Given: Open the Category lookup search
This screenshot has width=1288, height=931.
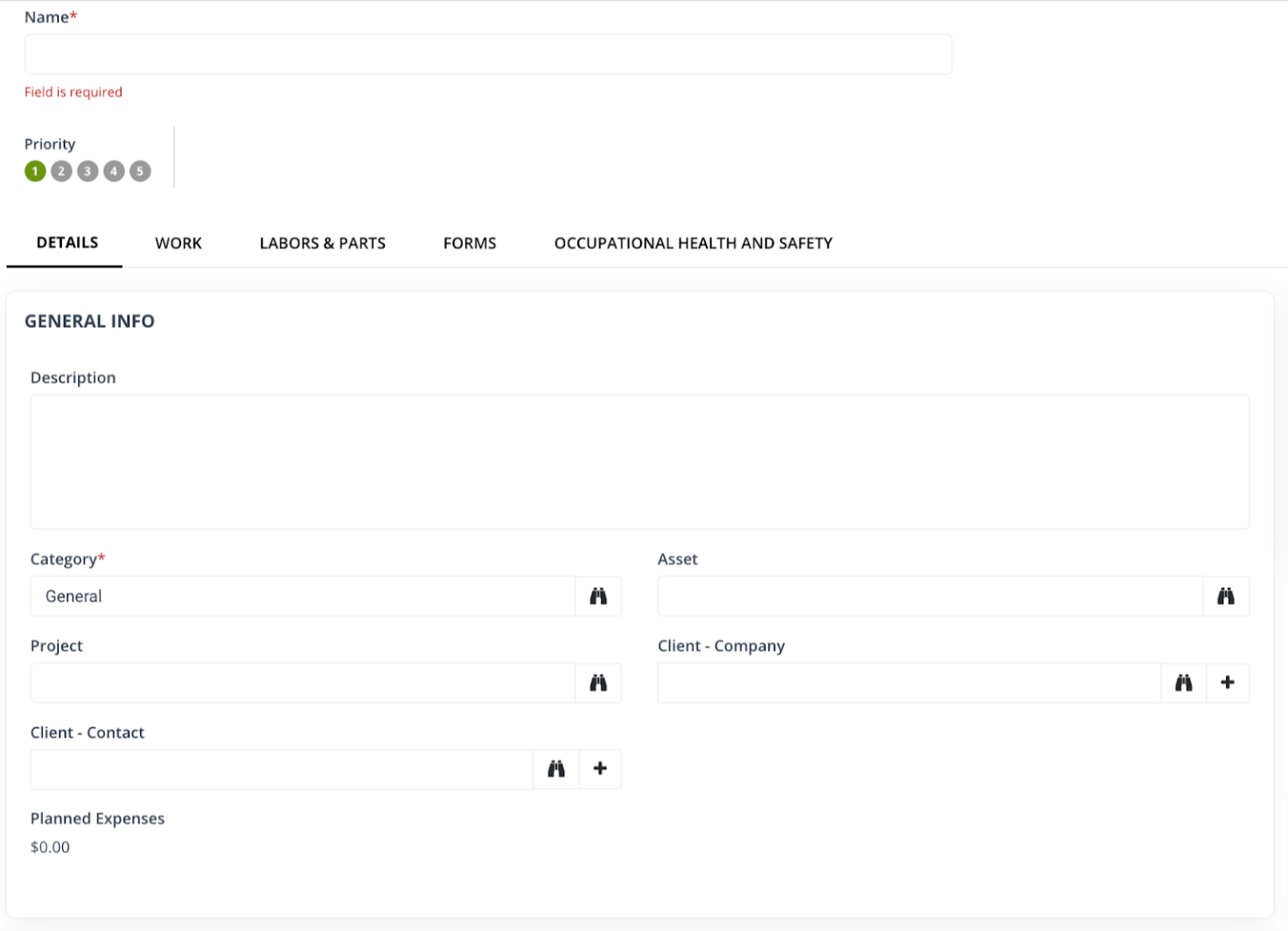Looking at the screenshot, I should (598, 596).
